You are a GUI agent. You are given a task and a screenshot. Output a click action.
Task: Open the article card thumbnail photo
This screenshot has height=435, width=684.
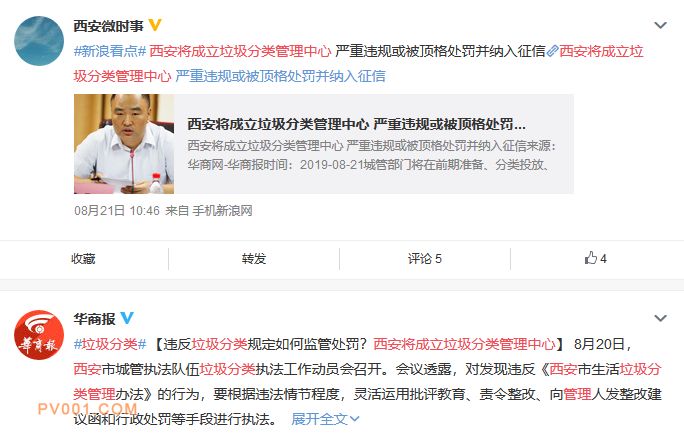click(x=124, y=144)
